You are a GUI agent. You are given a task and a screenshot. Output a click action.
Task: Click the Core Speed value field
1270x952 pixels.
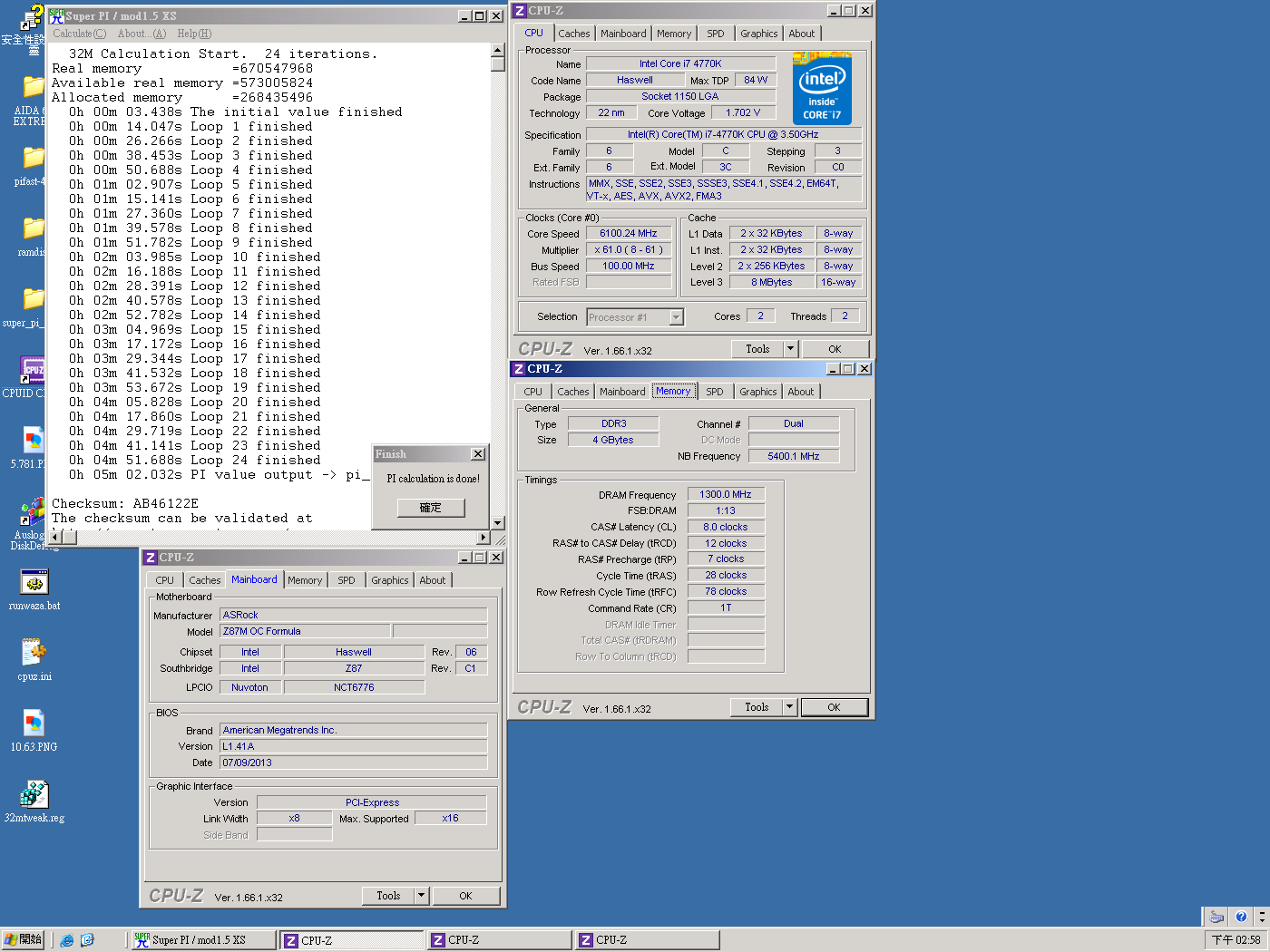[x=629, y=233]
